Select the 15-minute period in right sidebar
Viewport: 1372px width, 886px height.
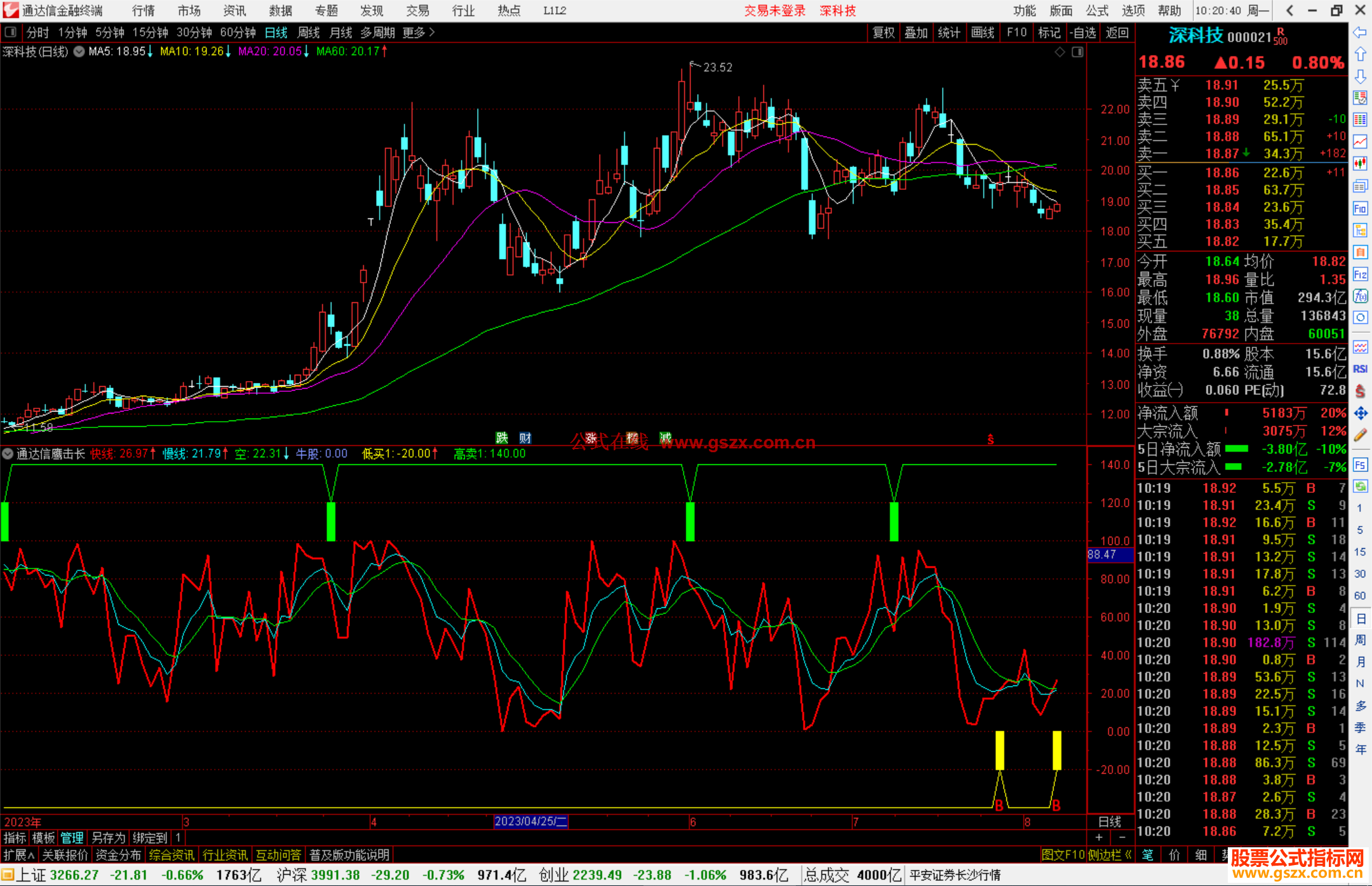click(1360, 551)
